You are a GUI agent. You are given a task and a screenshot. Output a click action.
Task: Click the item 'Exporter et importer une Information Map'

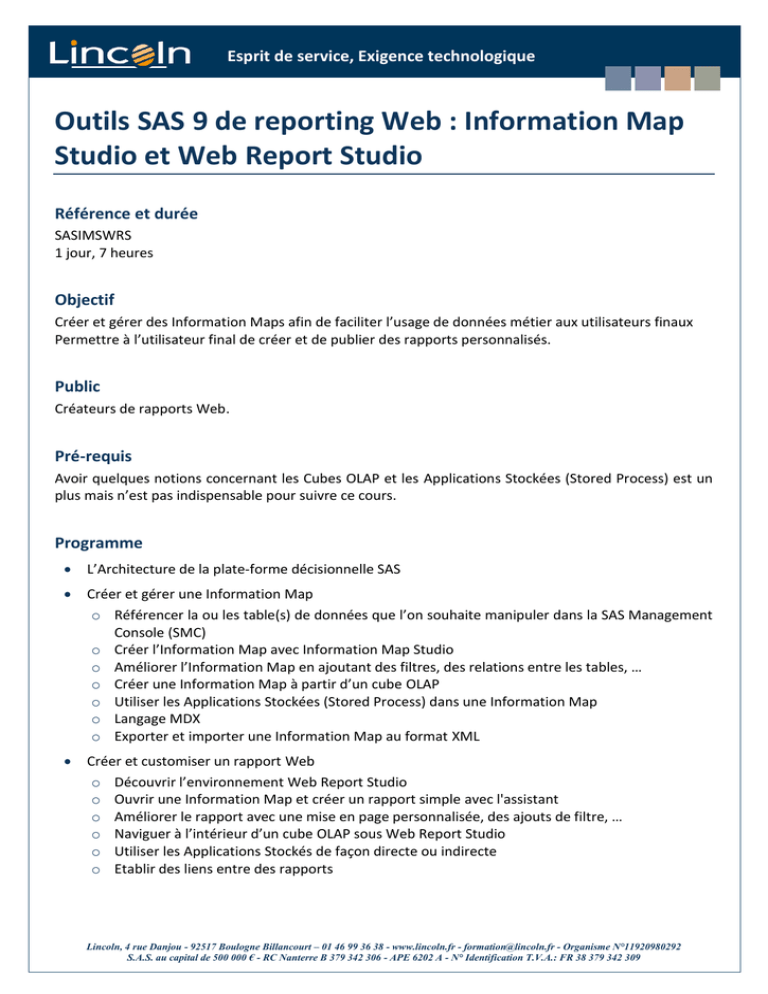(x=297, y=737)
